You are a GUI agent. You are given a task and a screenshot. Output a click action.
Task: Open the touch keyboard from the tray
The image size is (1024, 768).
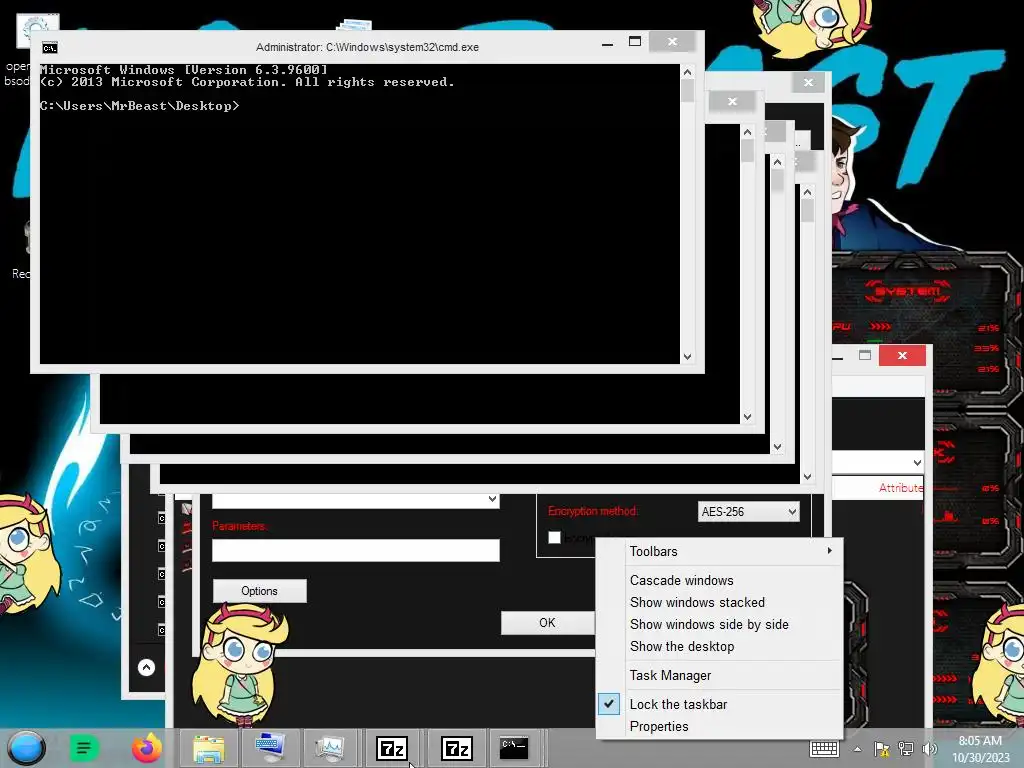pyautogui.click(x=824, y=748)
